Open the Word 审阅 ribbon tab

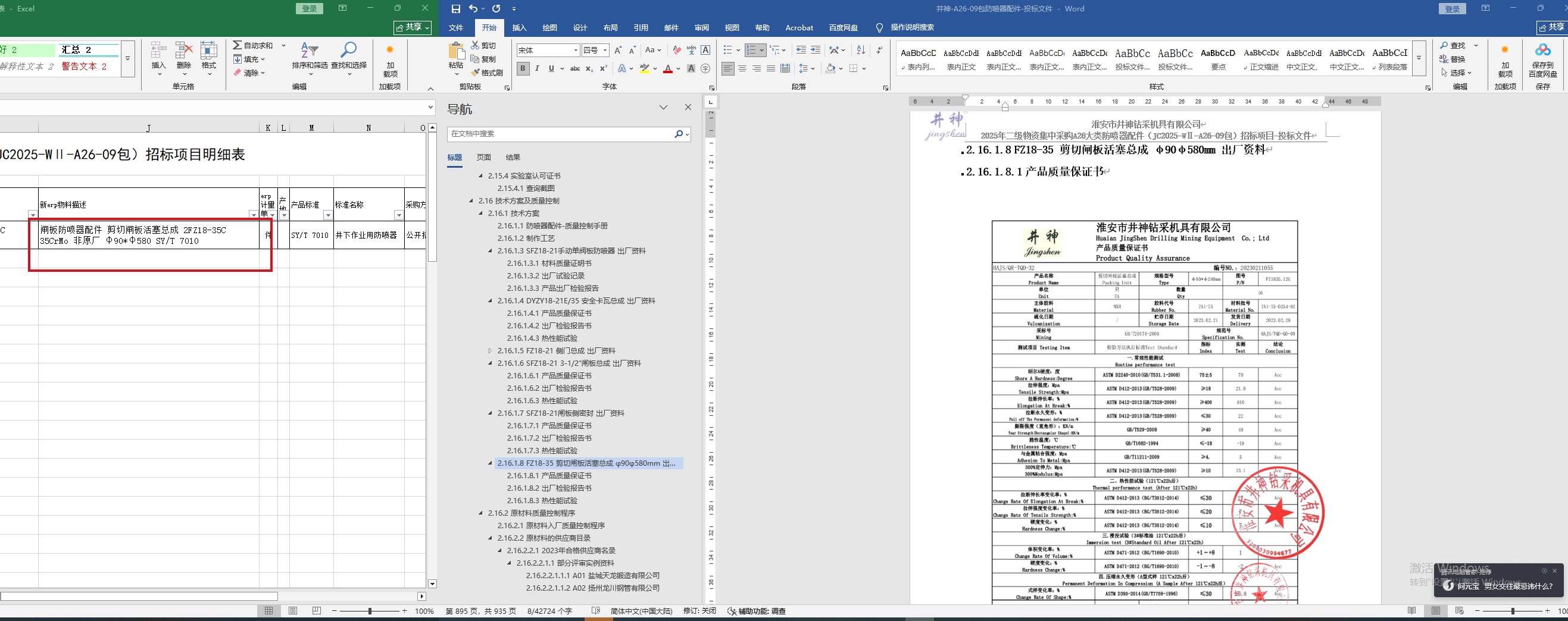[702, 27]
